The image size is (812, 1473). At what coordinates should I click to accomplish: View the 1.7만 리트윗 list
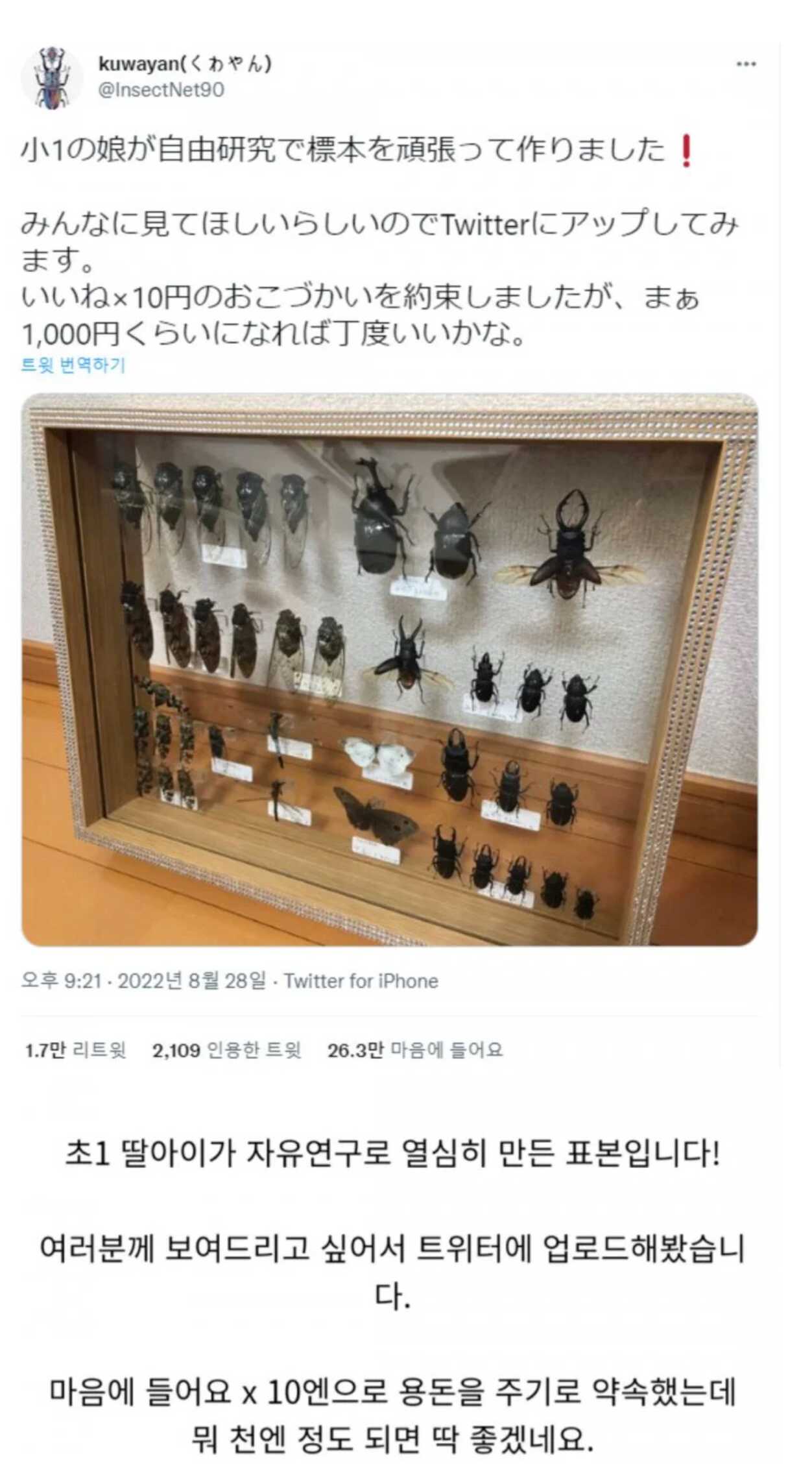point(75,1050)
